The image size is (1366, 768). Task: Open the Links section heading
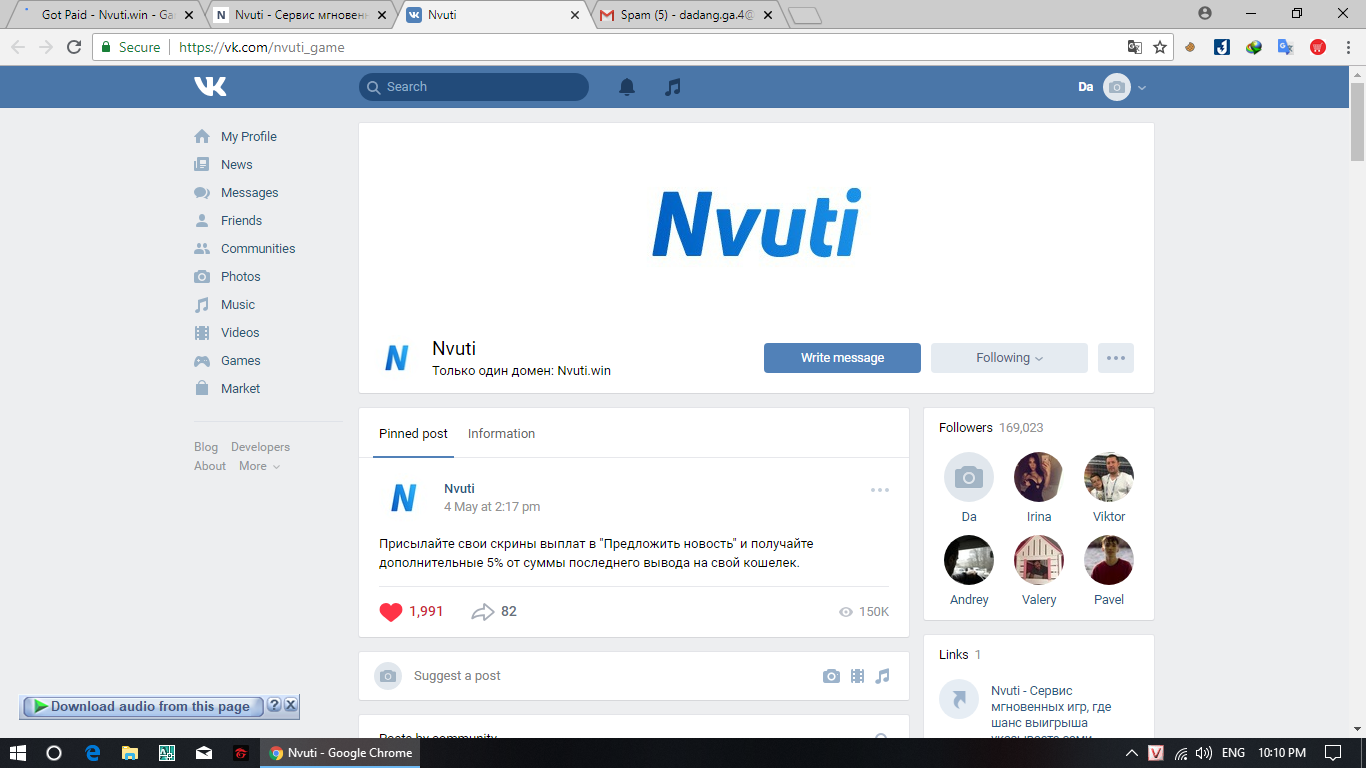[x=954, y=655]
